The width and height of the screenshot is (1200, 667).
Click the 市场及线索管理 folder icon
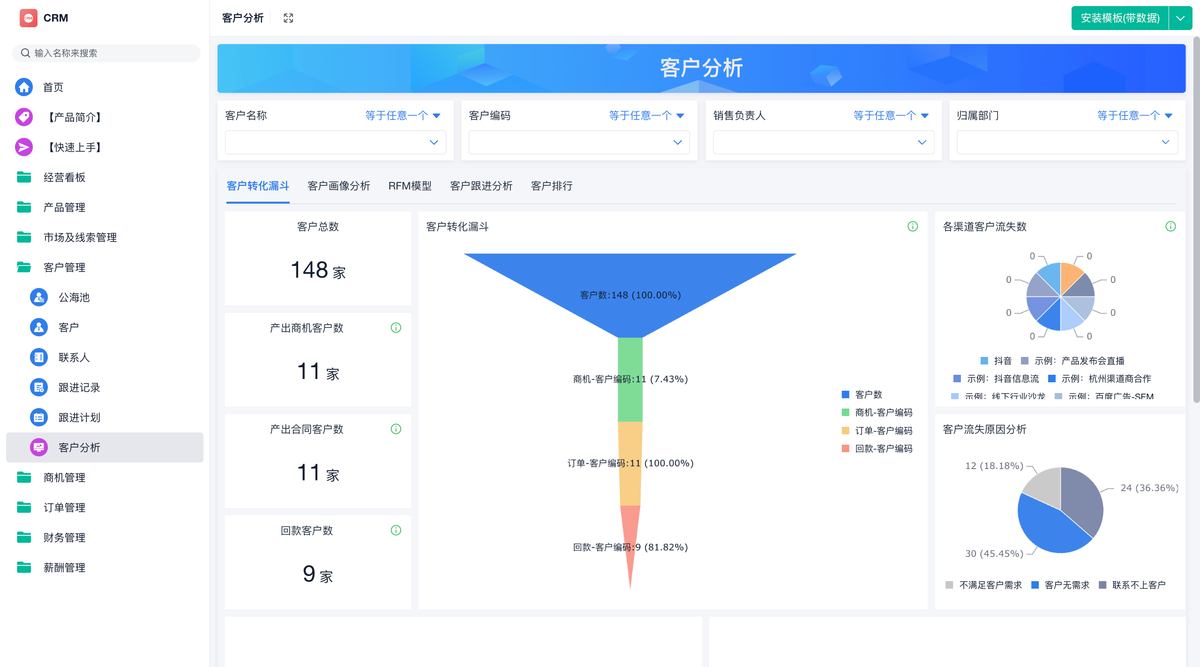coord(24,237)
